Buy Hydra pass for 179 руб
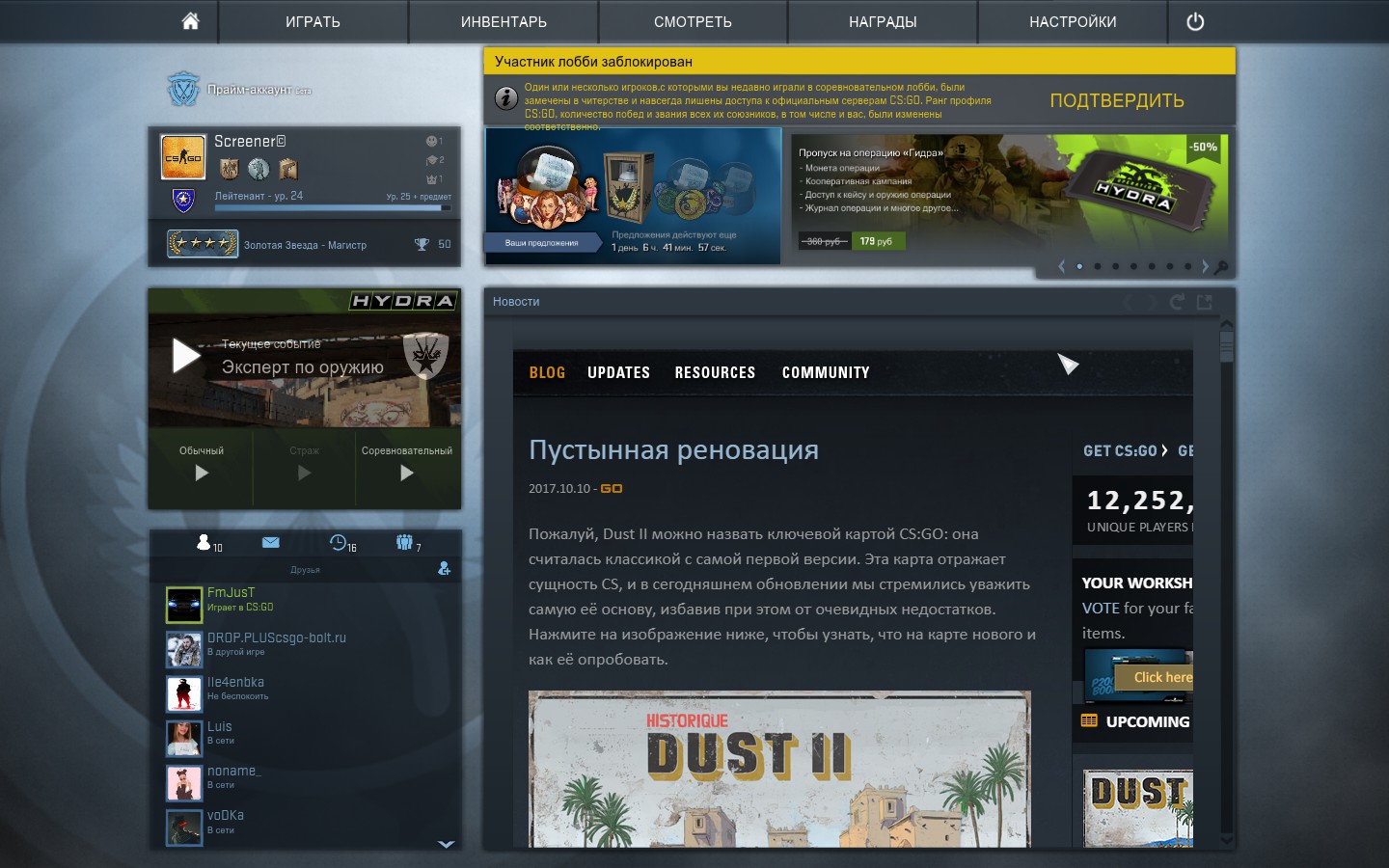1389x868 pixels. tap(877, 241)
